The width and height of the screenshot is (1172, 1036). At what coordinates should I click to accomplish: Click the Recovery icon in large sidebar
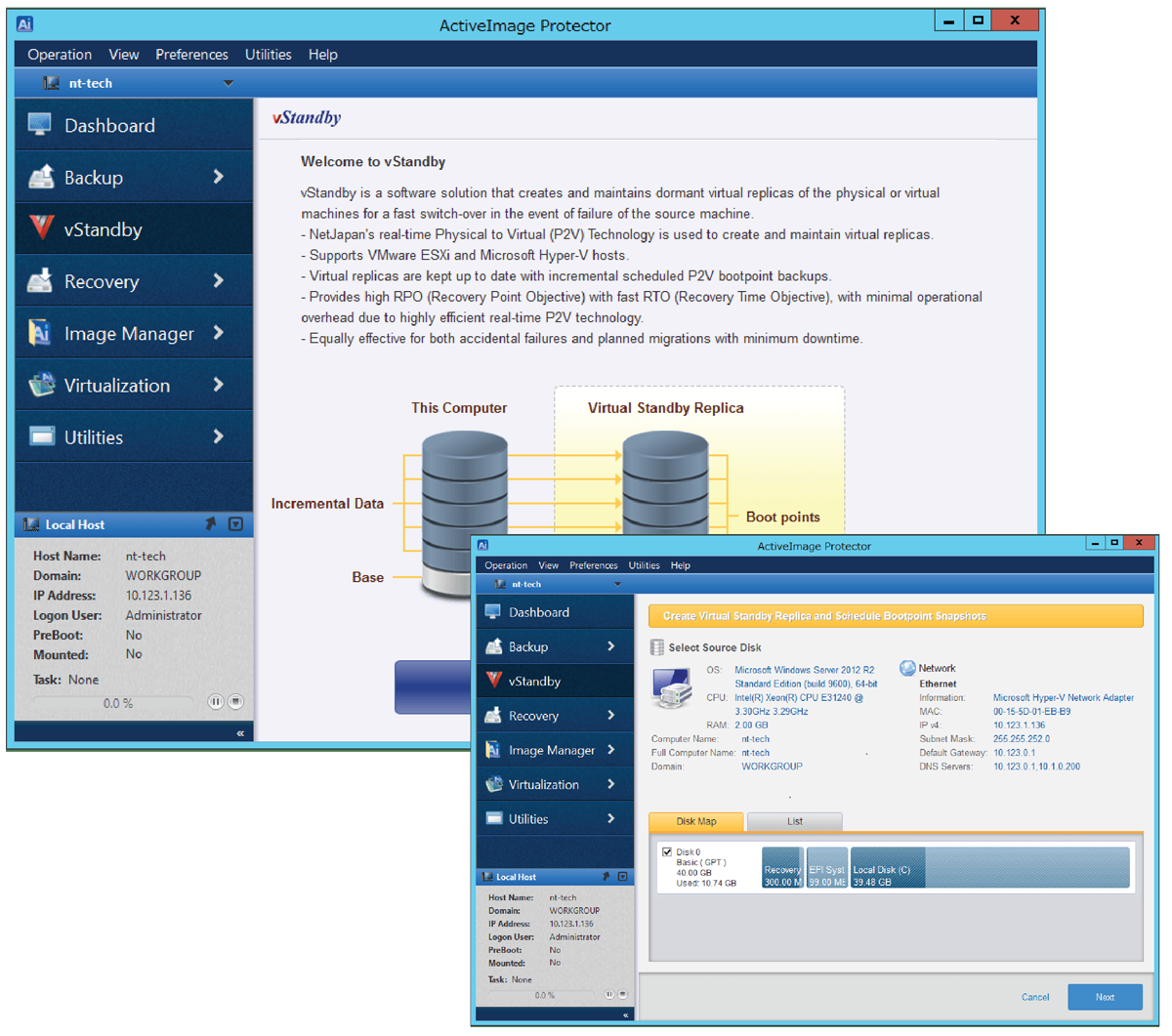point(41,281)
